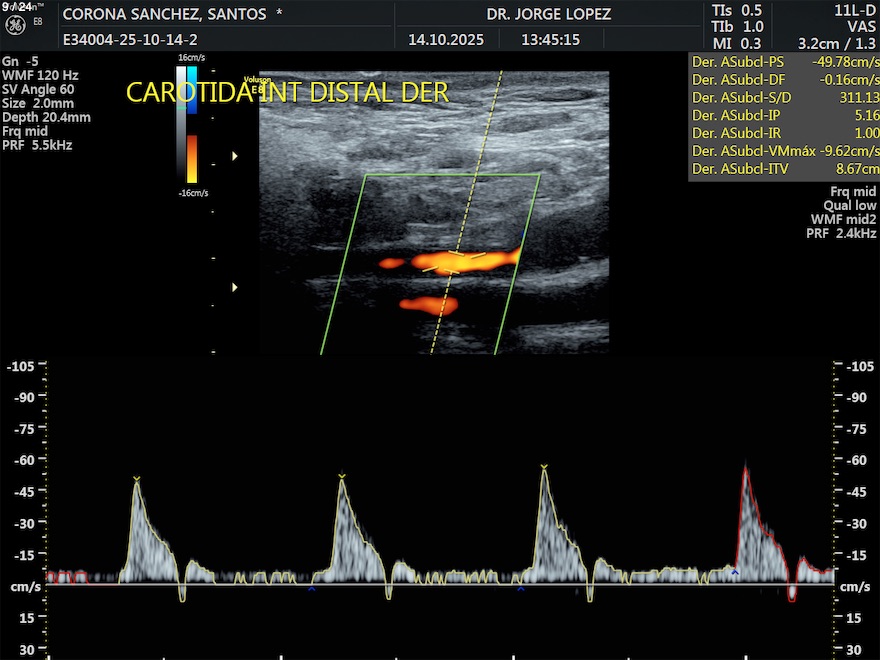Click the lower focal zone triangle marker
Screen dimensions: 880x660
(235, 287)
